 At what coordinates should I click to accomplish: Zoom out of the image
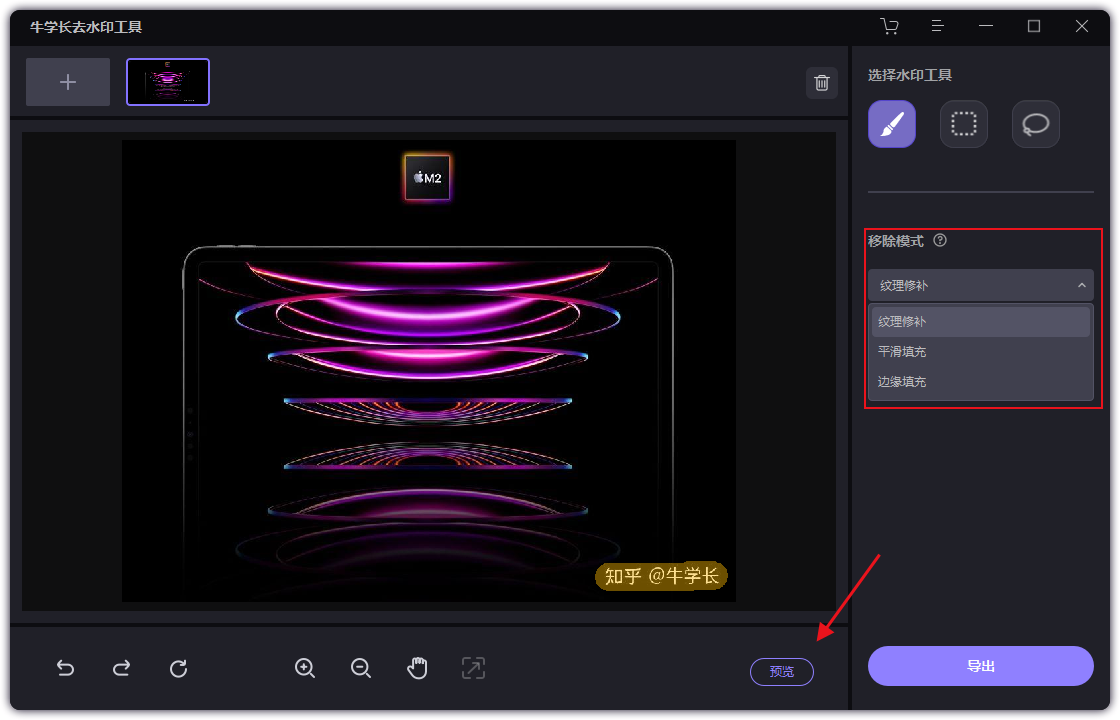tap(361, 668)
